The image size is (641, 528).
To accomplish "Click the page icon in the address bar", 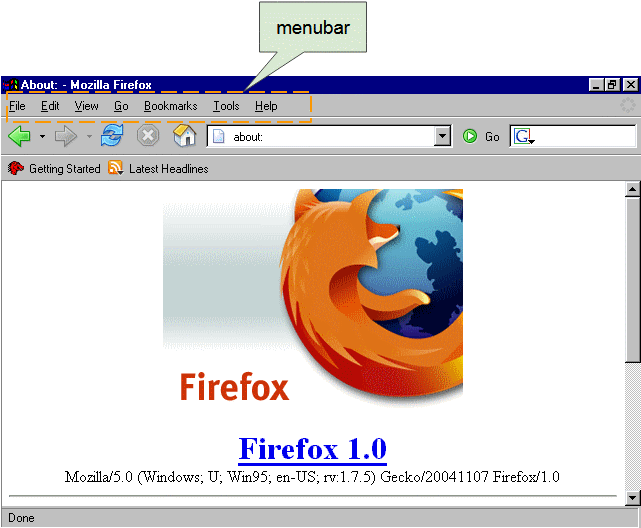I will pos(219,136).
